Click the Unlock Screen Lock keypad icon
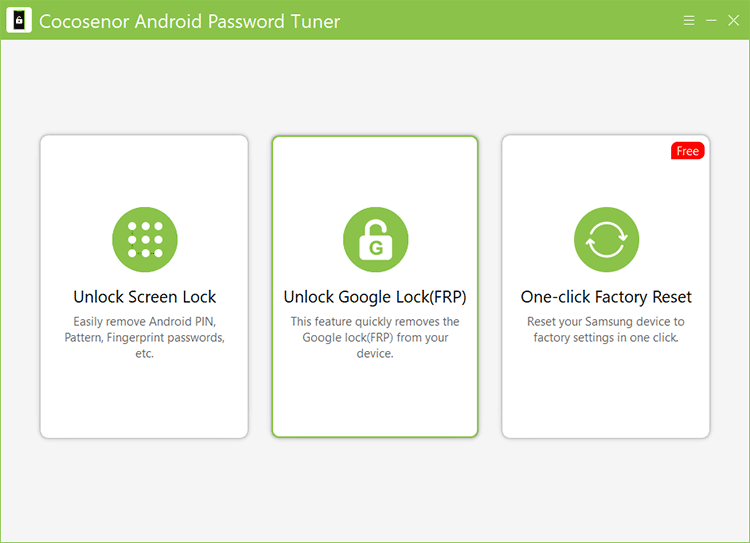 [144, 240]
